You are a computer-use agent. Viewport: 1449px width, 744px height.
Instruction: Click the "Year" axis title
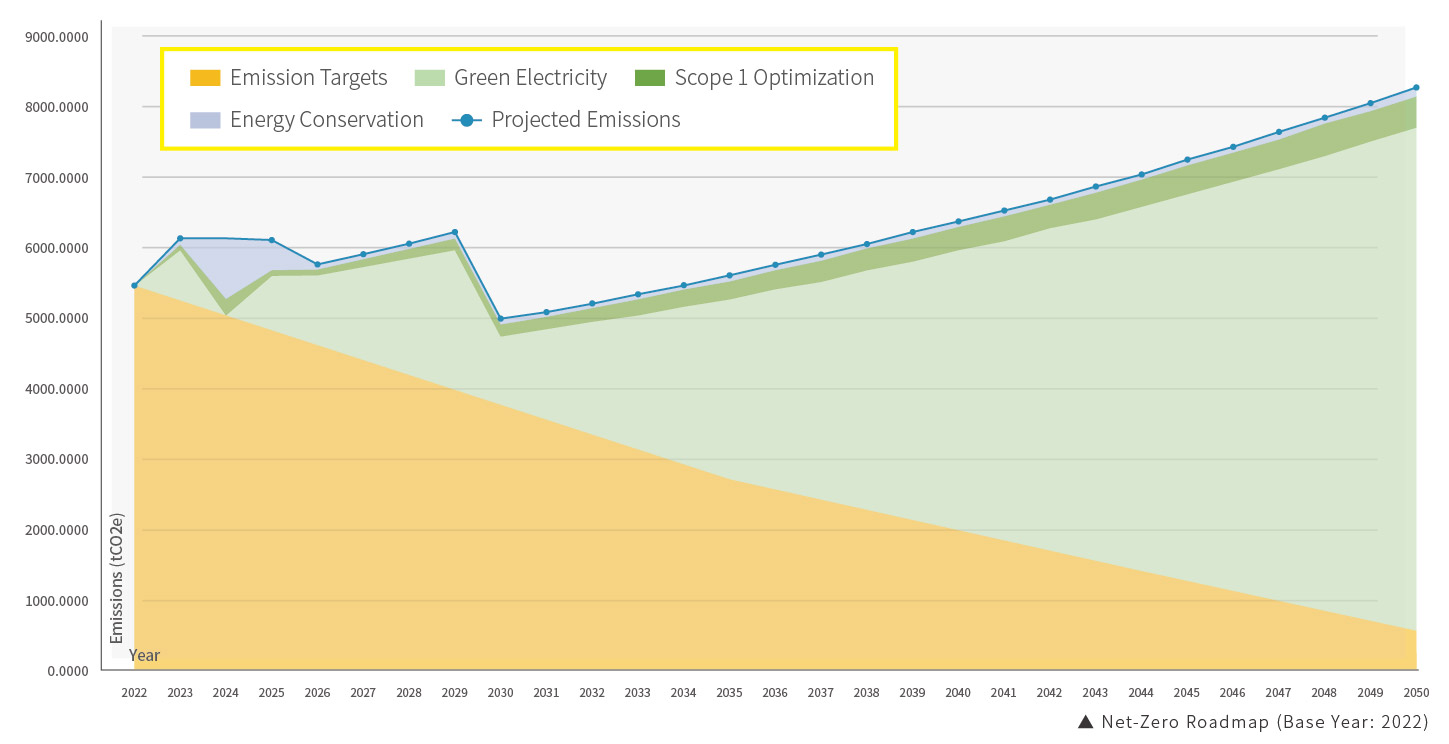click(x=144, y=656)
